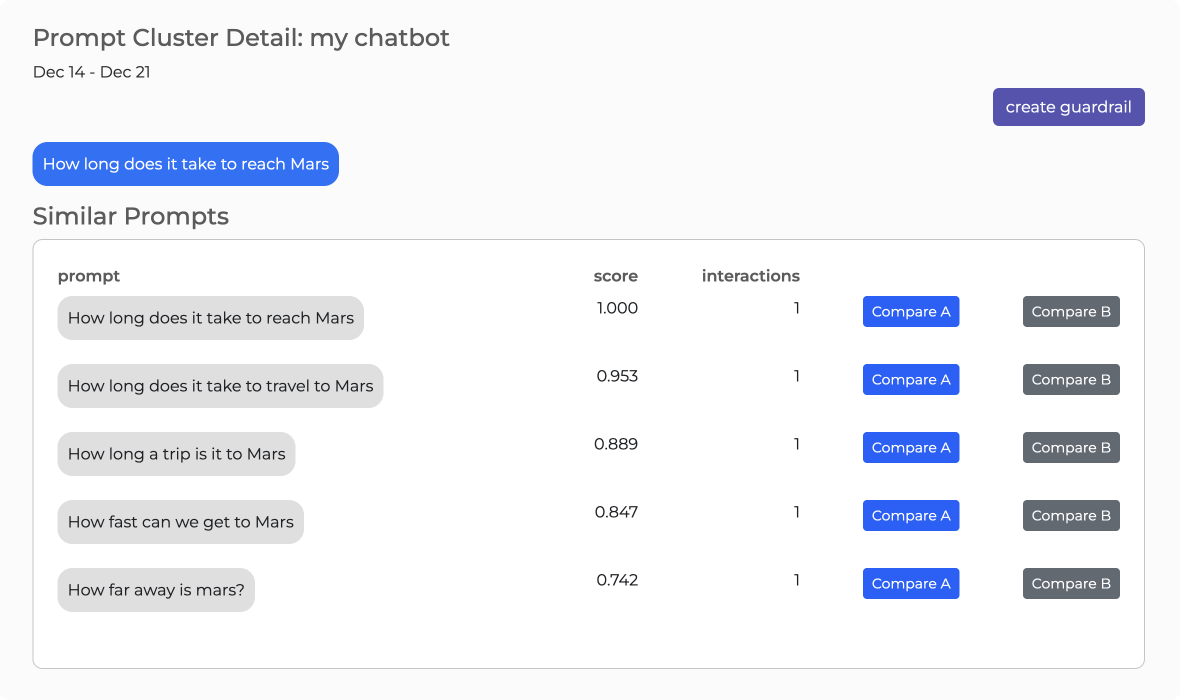The height and width of the screenshot is (700, 1180).
Task: Select the top "How long does it take to reach Mars" row prompt
Action: pyautogui.click(x=210, y=317)
